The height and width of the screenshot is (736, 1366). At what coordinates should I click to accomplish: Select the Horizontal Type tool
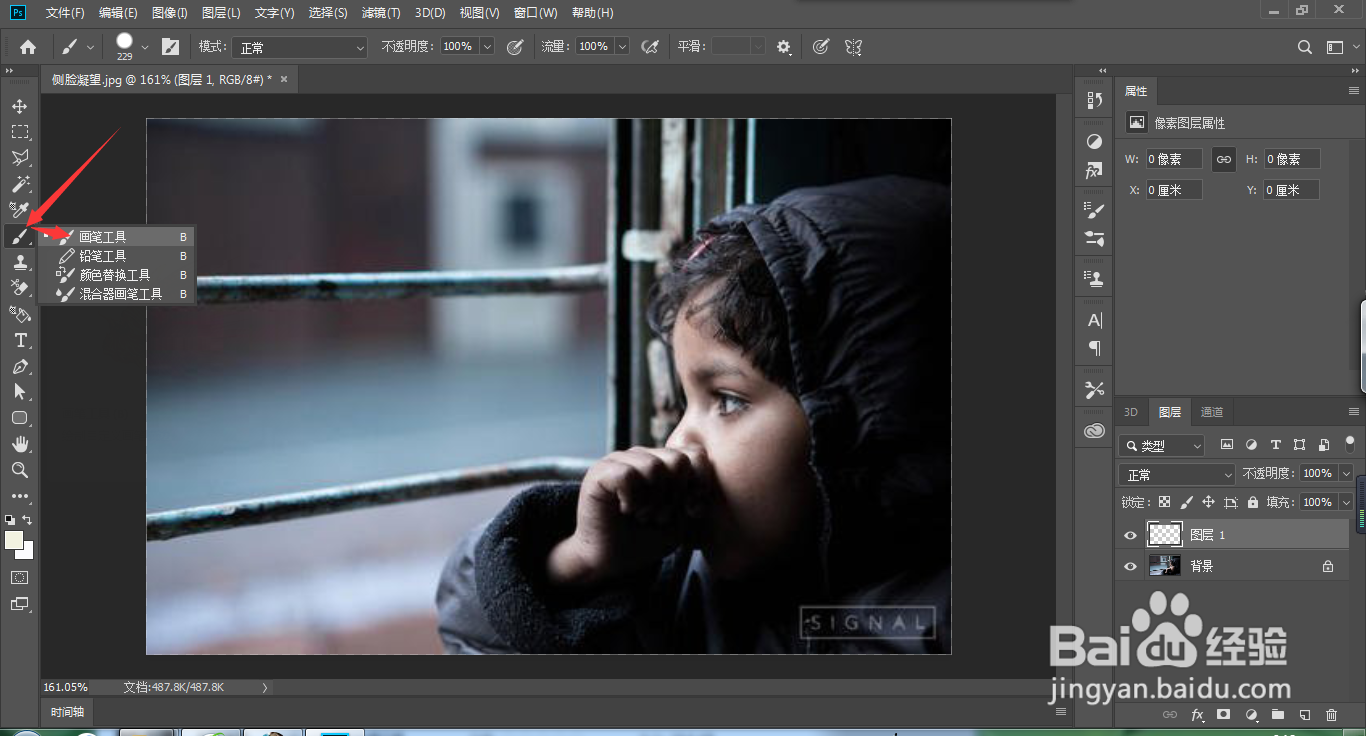click(19, 341)
